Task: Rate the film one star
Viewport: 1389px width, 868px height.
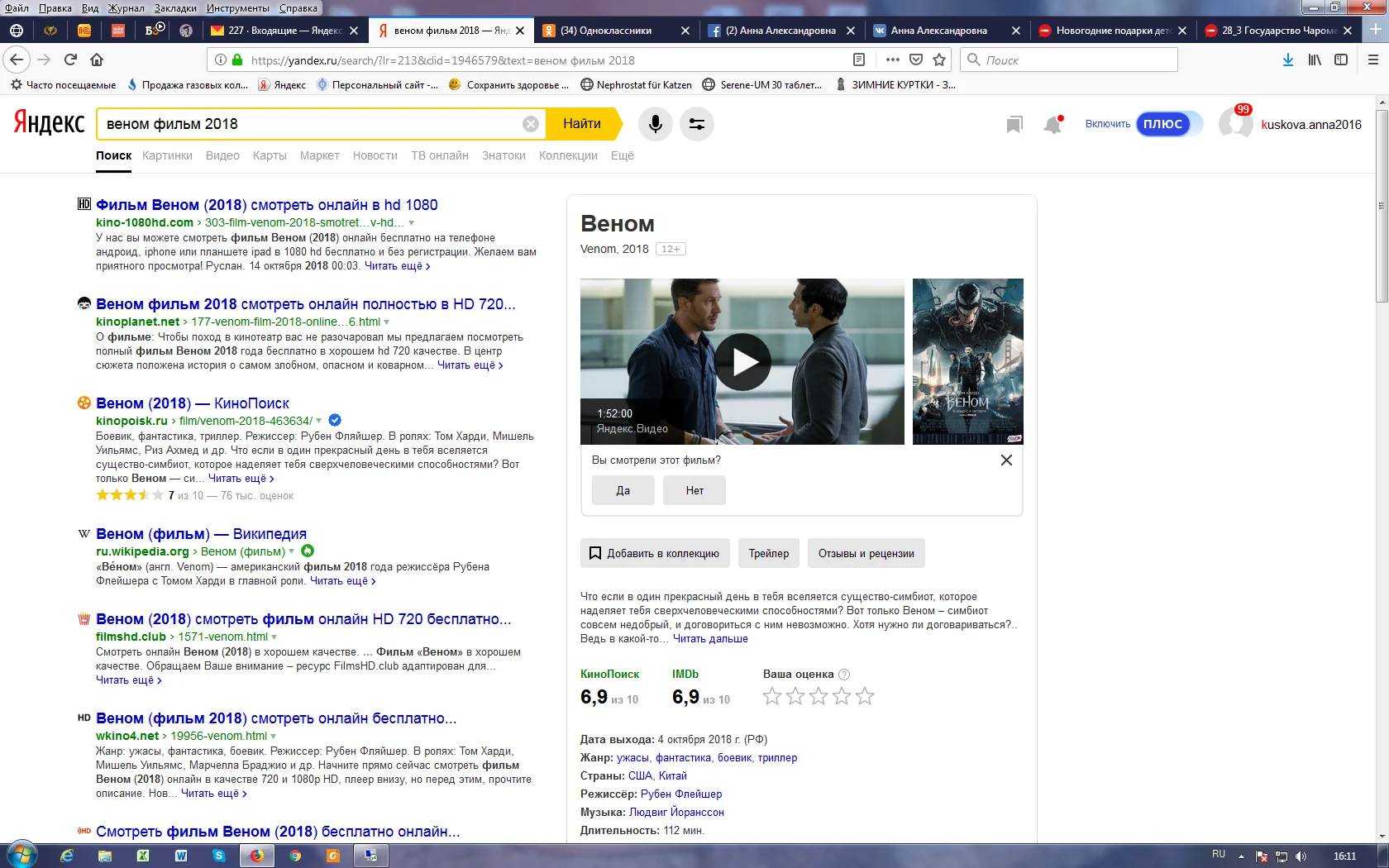Action: [772, 696]
